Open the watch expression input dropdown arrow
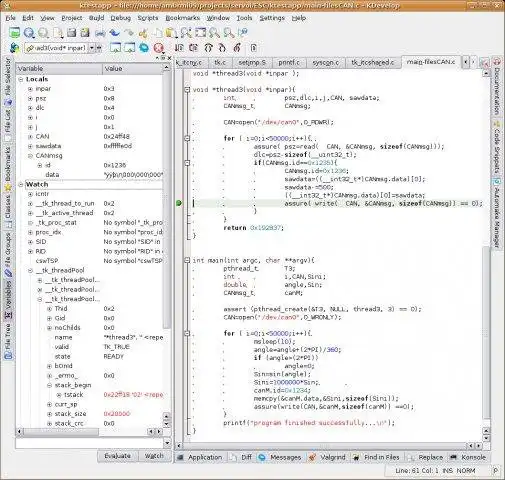Image resolution: width=505 pixels, height=480 pixels. [x=167, y=443]
